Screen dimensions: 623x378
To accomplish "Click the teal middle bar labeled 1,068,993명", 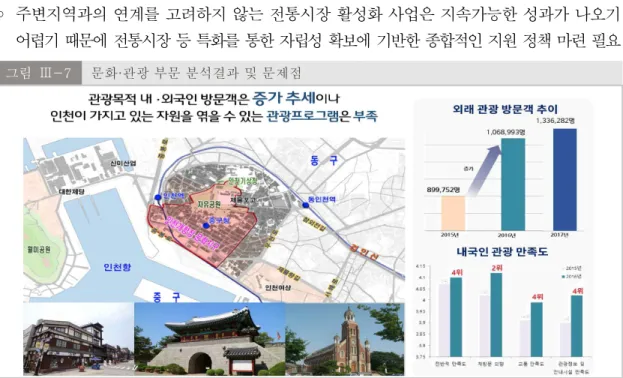I will [513, 184].
